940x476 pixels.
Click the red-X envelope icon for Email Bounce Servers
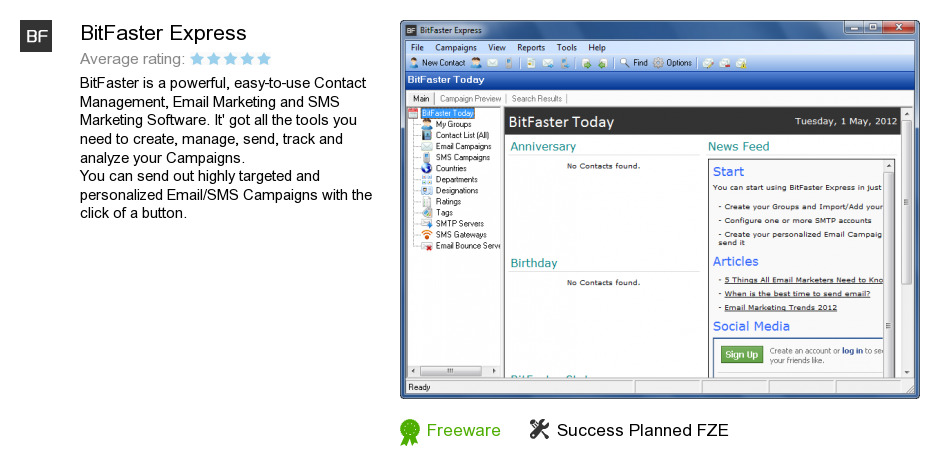(426, 245)
